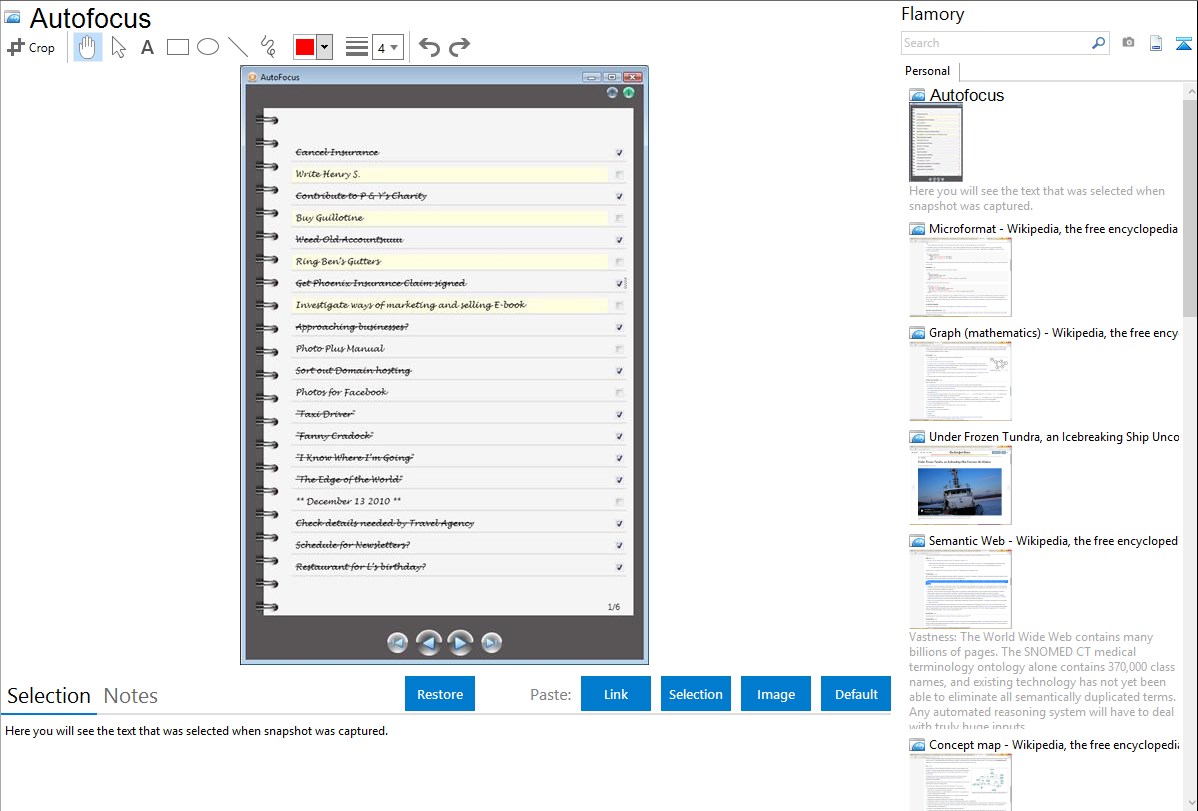Viewport: 1198px width, 811px height.
Task: Go to last page in AutoFocus
Action: [491, 643]
